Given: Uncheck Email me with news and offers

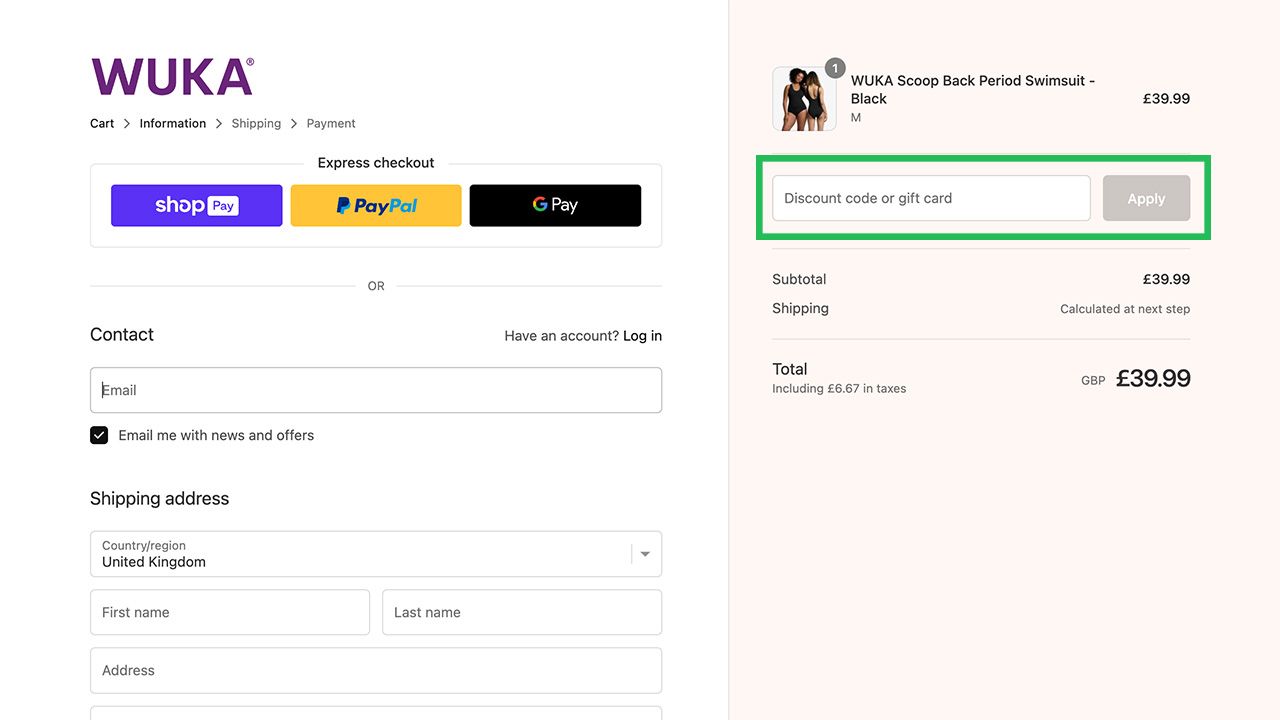Looking at the screenshot, I should tap(99, 435).
